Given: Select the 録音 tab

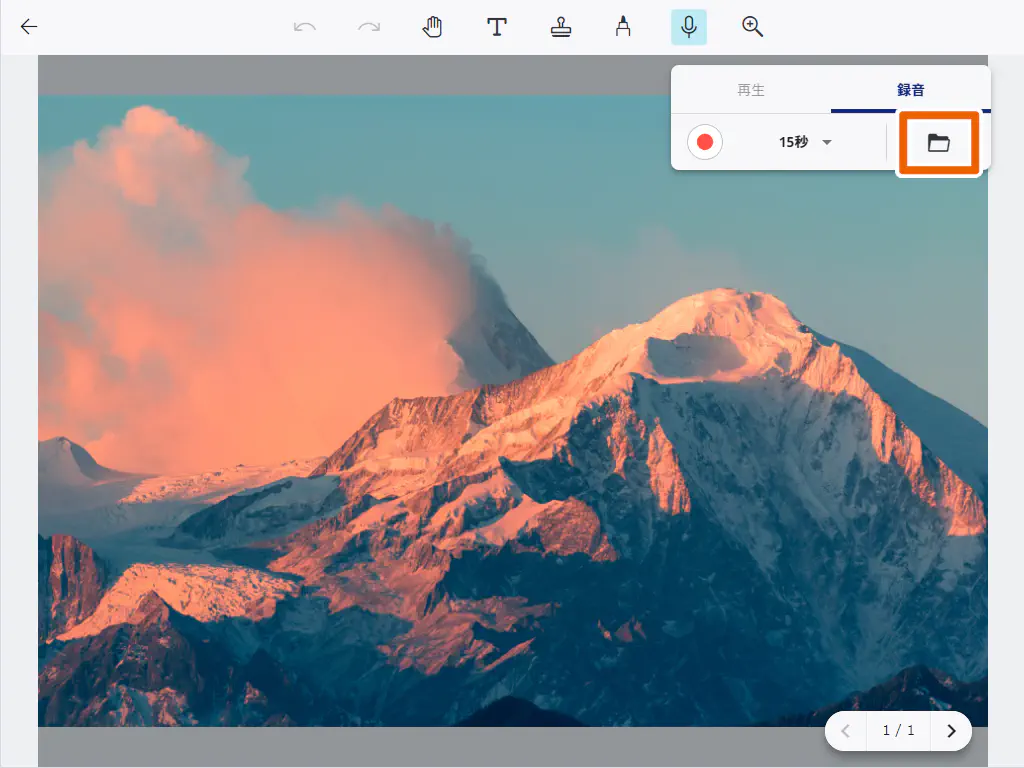Looking at the screenshot, I should click(x=910, y=90).
